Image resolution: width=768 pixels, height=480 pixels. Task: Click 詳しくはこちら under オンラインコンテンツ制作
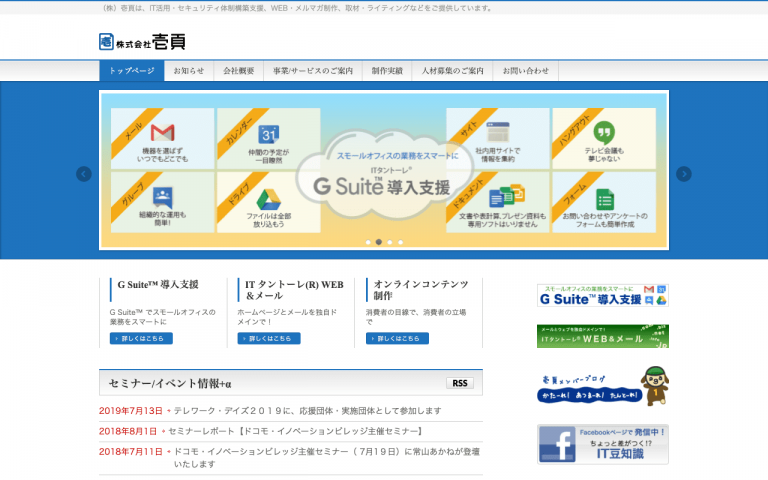pos(397,338)
